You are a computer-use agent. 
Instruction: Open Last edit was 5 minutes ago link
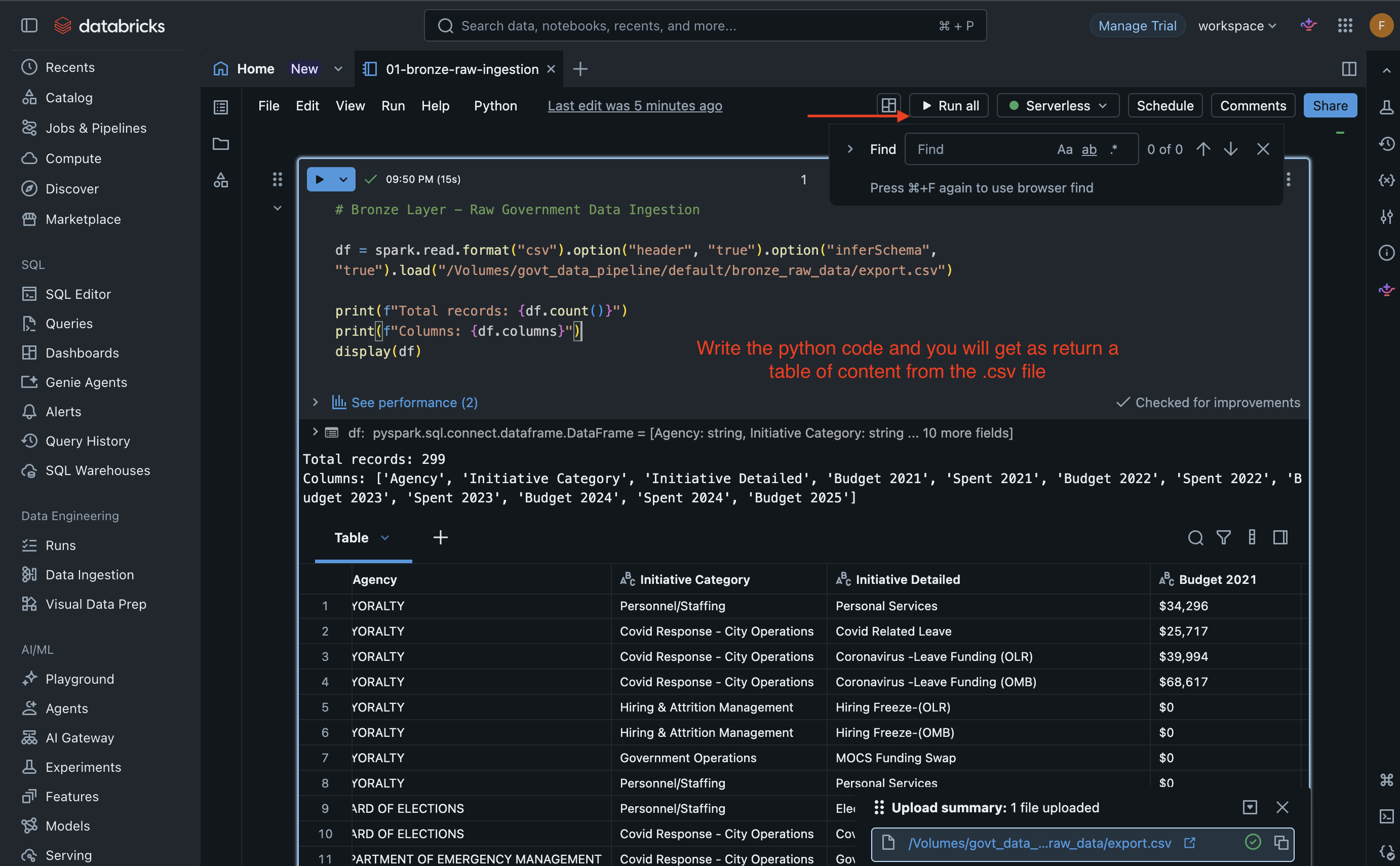[x=635, y=106]
